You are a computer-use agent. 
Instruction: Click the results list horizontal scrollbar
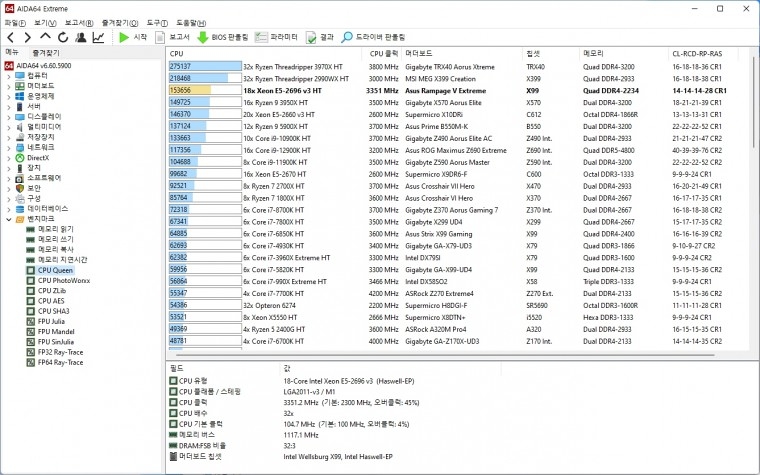click(445, 355)
